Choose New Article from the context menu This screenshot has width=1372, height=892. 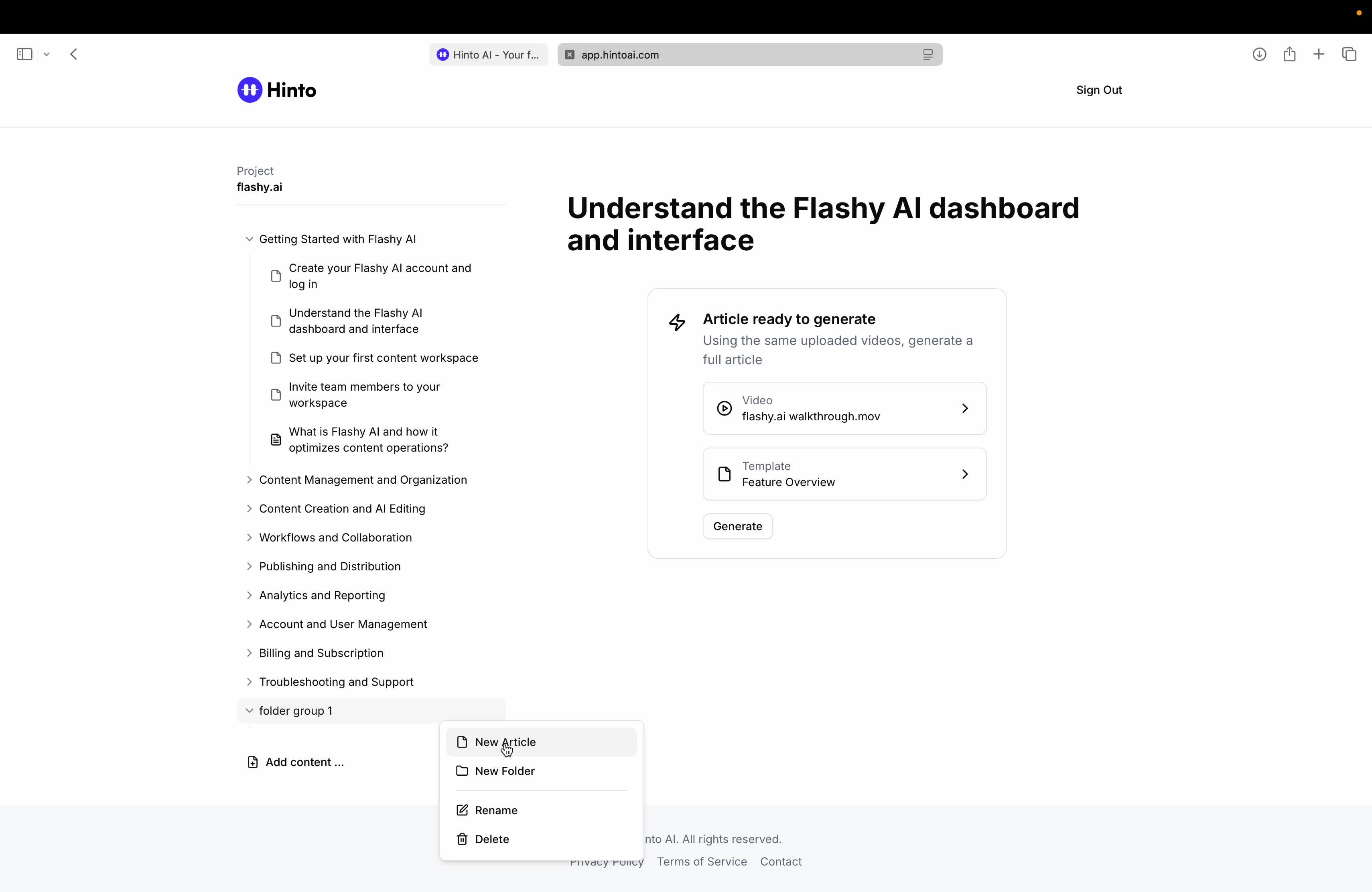(x=505, y=742)
